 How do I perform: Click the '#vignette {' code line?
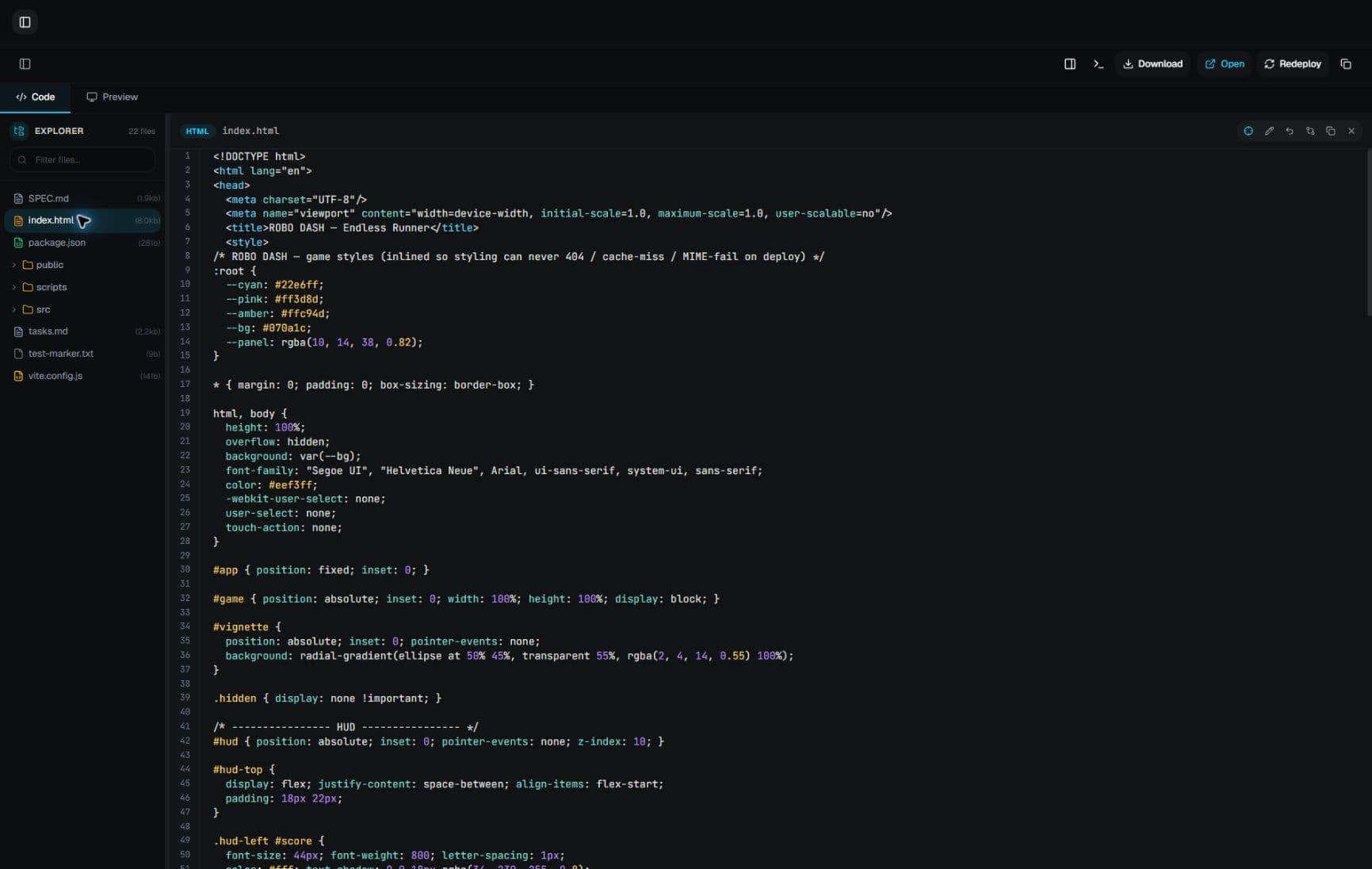point(247,626)
